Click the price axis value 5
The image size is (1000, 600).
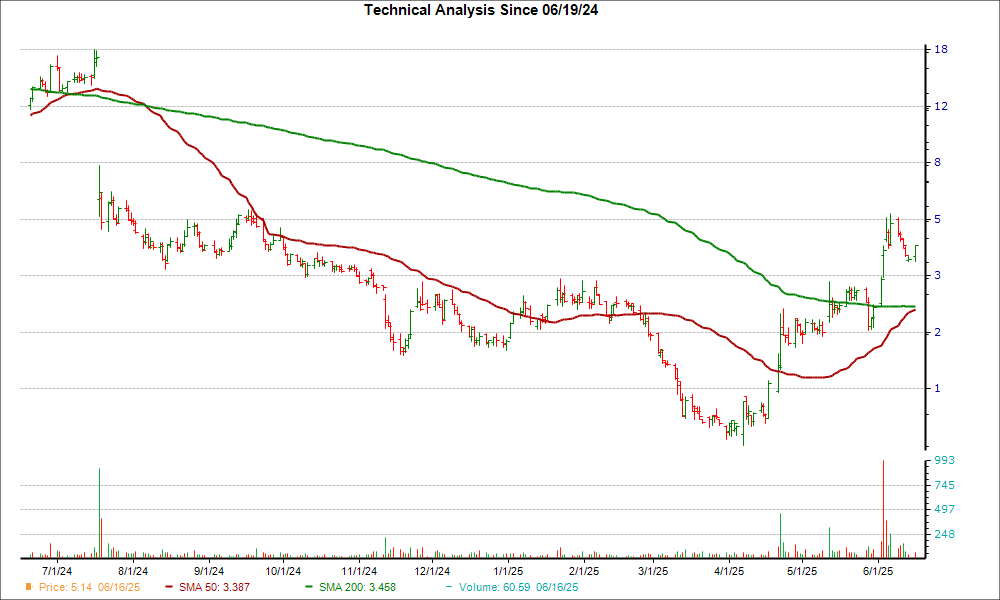(x=938, y=219)
